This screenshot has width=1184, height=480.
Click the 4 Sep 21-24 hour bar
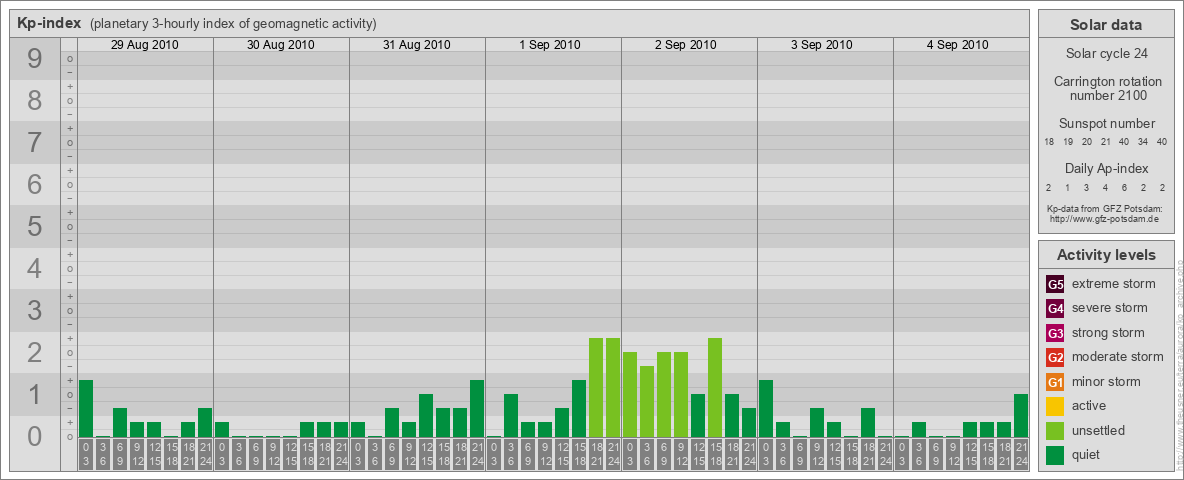coord(1020,415)
